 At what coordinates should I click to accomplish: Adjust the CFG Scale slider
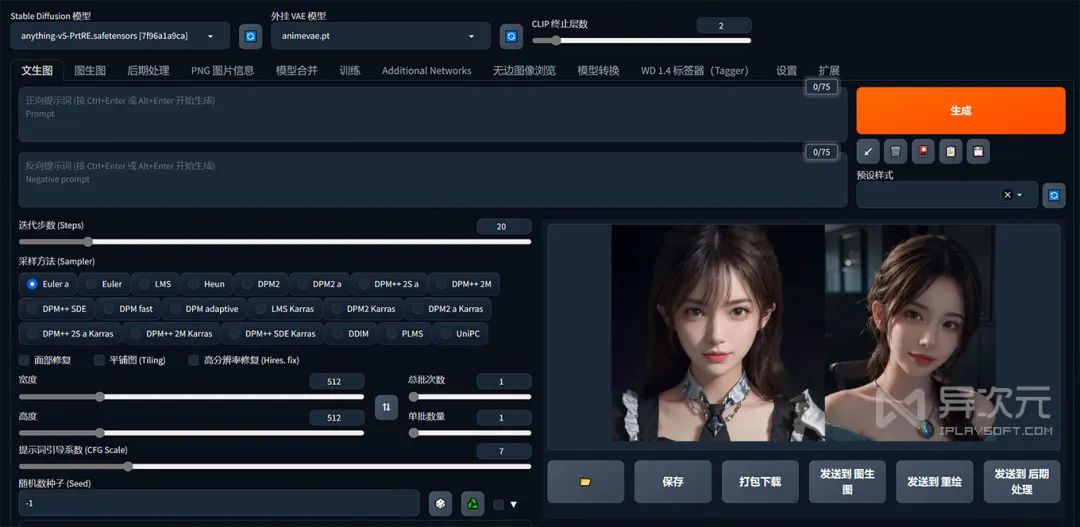pyautogui.click(x=275, y=466)
